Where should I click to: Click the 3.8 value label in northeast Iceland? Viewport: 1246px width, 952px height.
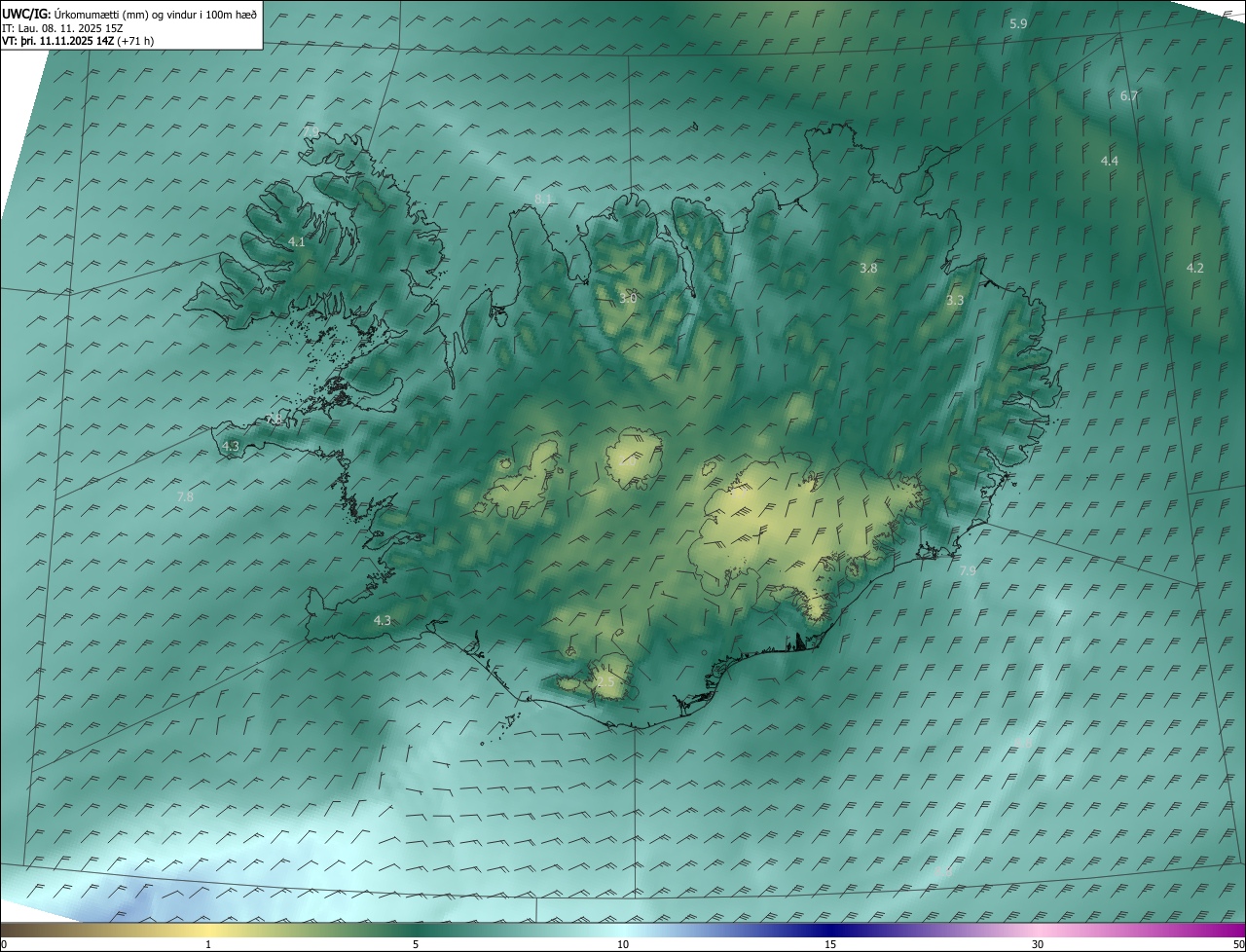point(868,268)
